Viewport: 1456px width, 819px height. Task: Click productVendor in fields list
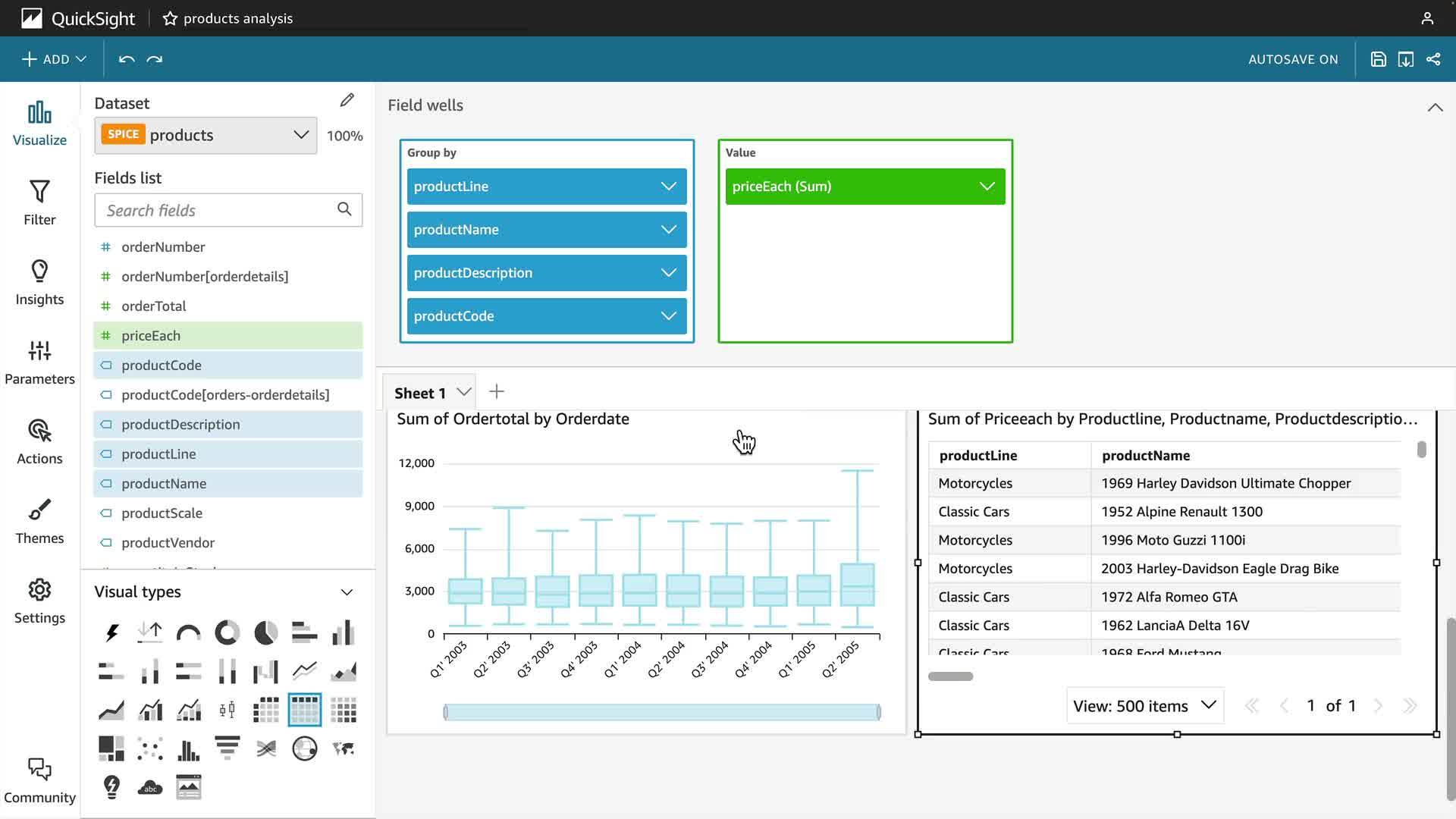click(x=168, y=543)
